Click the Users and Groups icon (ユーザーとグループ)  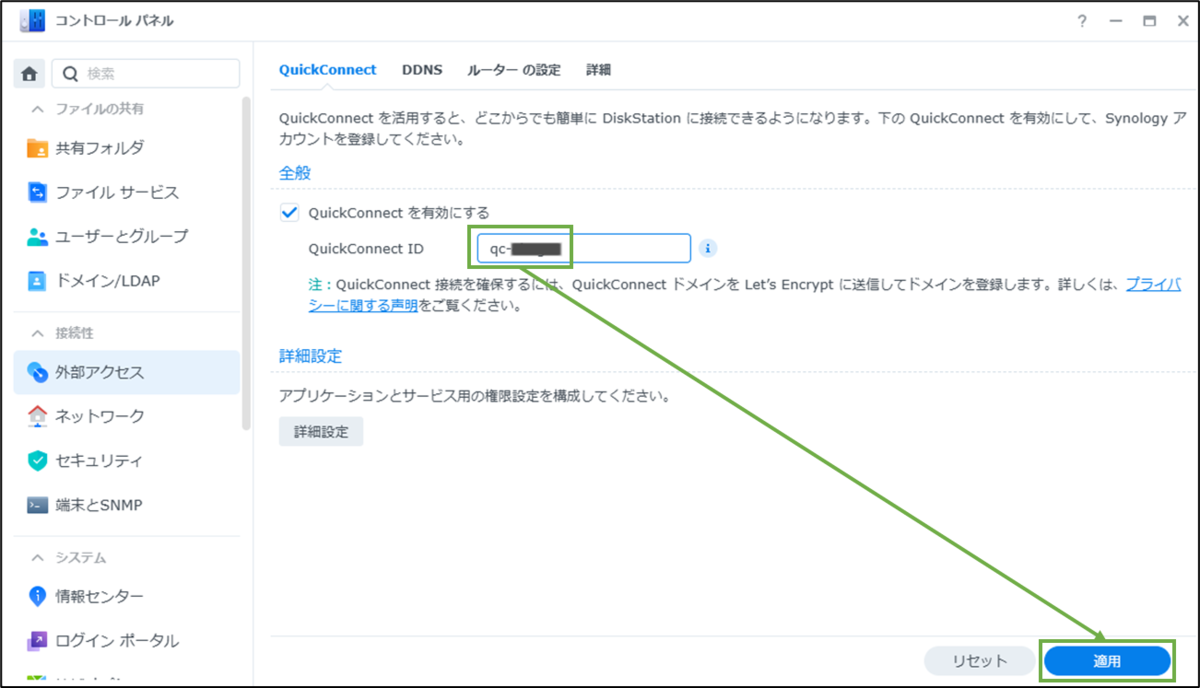click(37, 237)
